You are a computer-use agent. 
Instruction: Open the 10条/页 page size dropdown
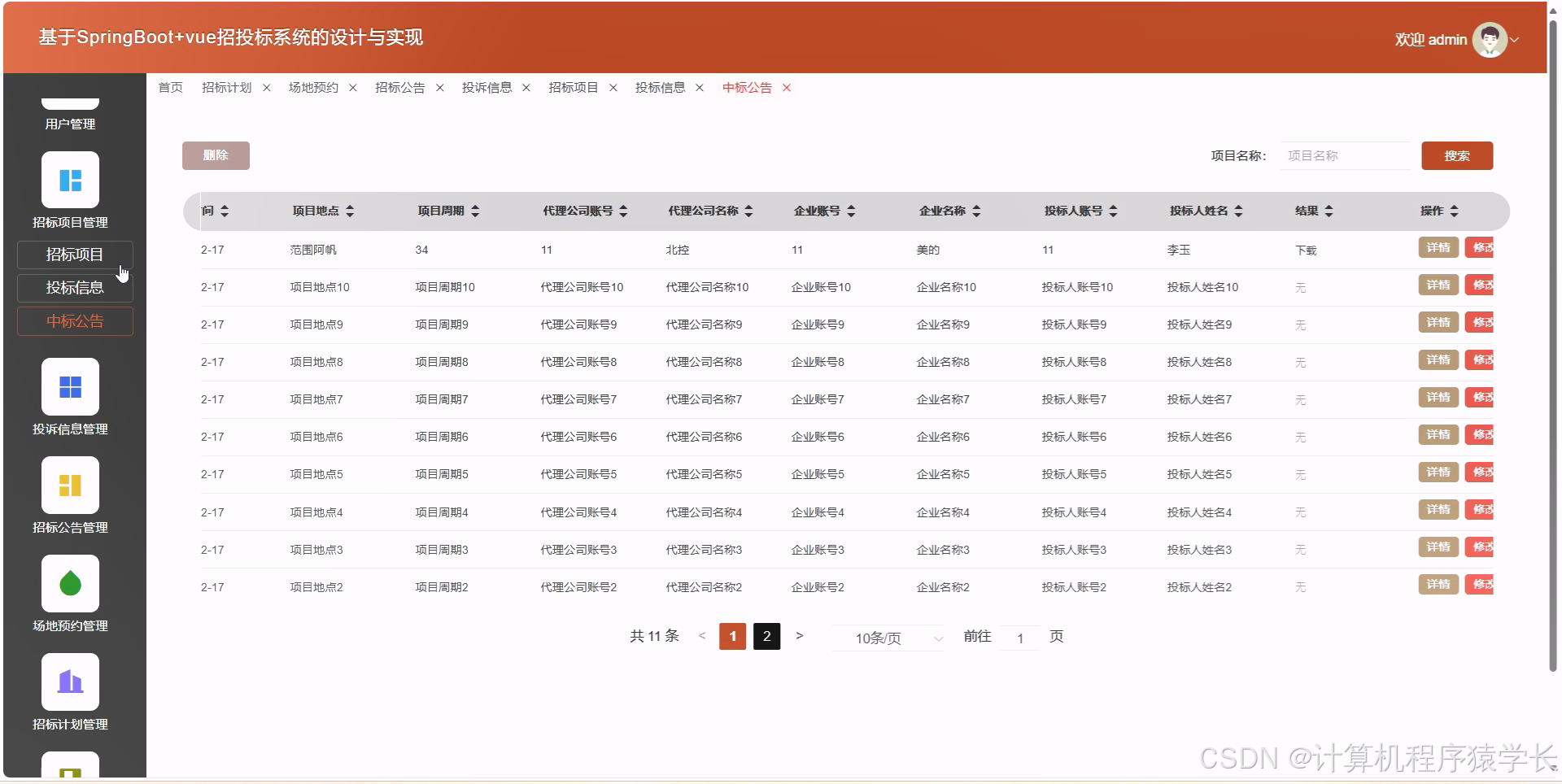(x=887, y=638)
